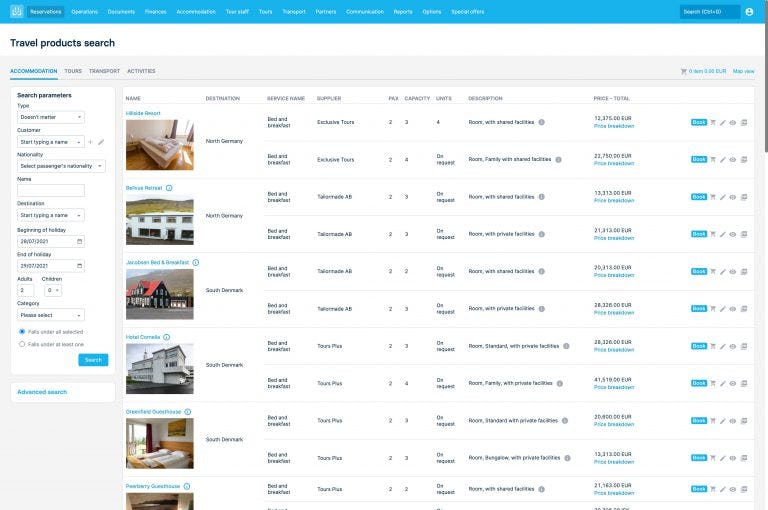Add Hillside Resort 12,375.00 EUR room to cart

tap(713, 122)
